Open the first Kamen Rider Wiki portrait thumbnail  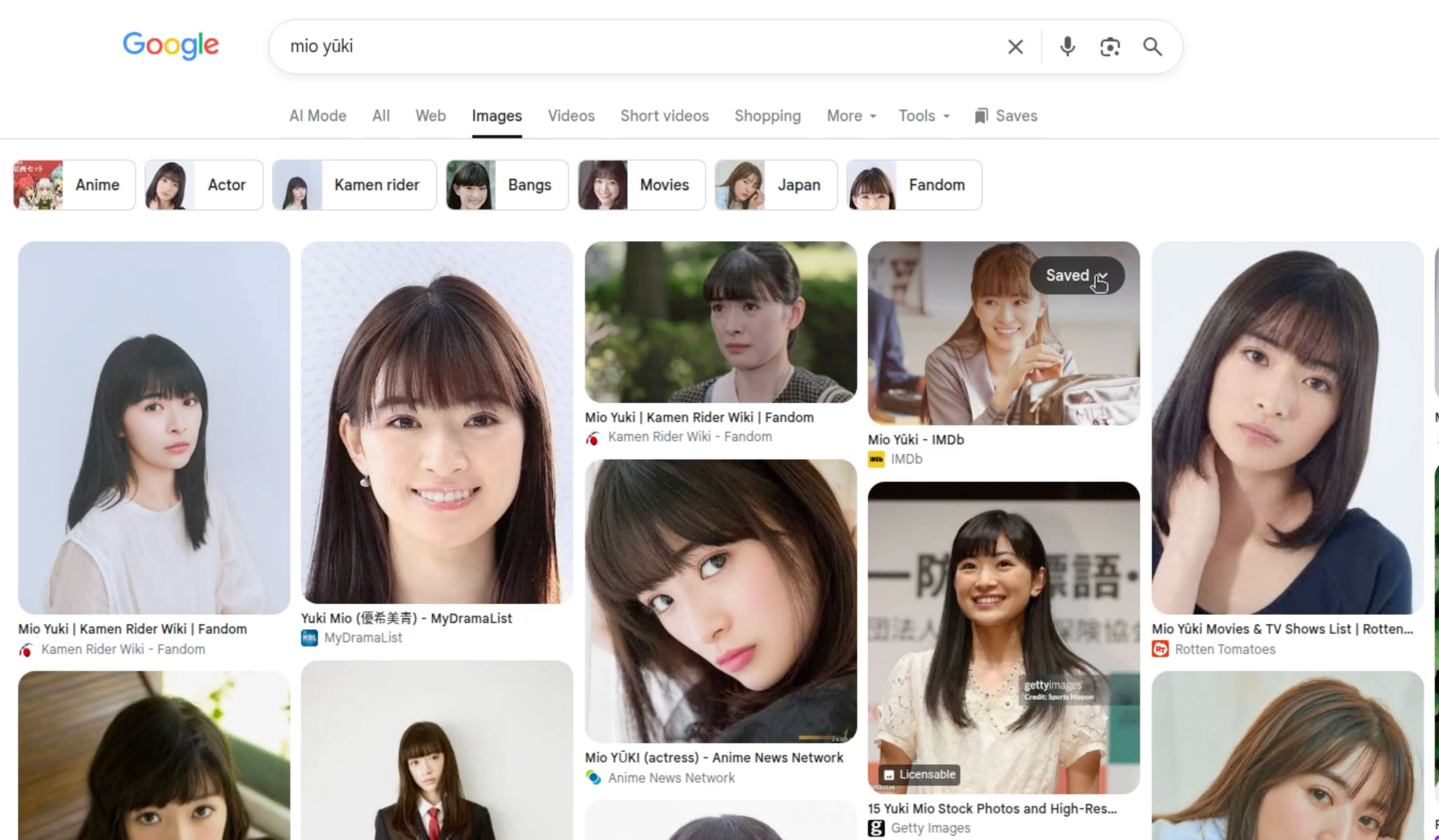coord(154,428)
